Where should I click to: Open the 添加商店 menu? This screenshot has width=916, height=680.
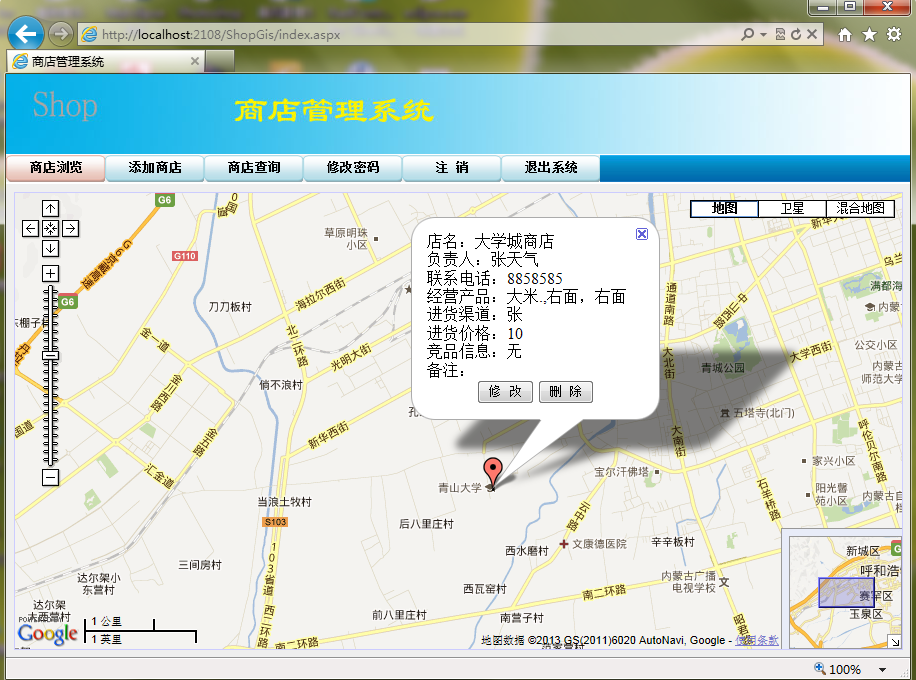coord(155,168)
